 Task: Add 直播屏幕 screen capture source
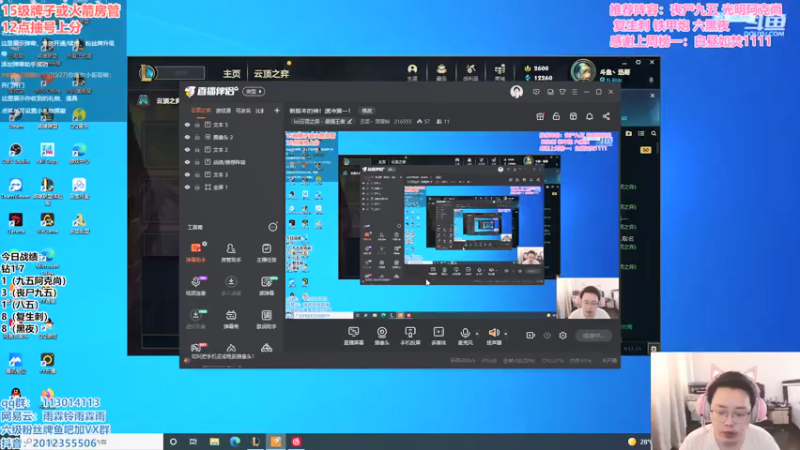pos(354,336)
